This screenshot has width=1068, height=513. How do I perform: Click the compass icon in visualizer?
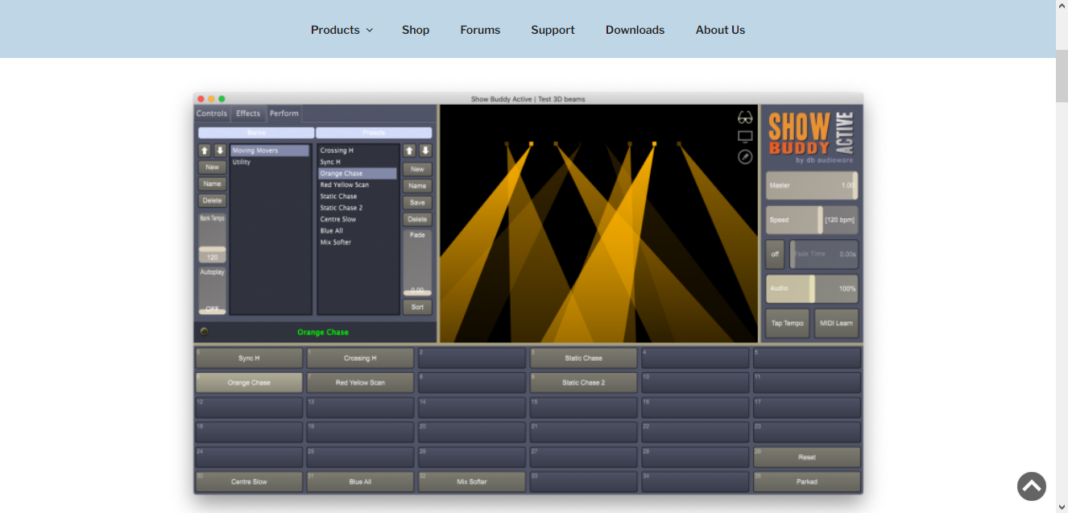745,157
